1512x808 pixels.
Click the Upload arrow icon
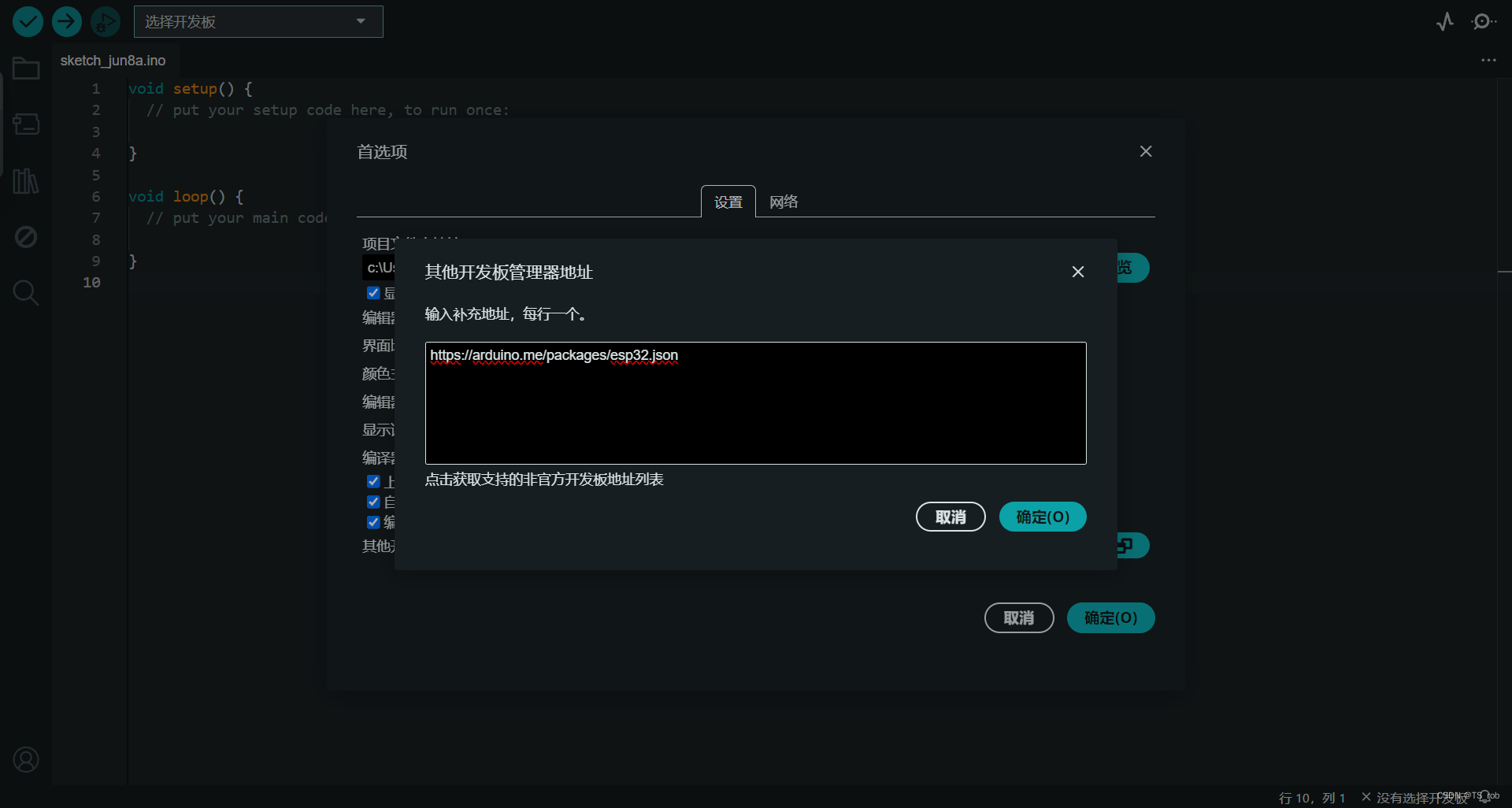[67, 21]
